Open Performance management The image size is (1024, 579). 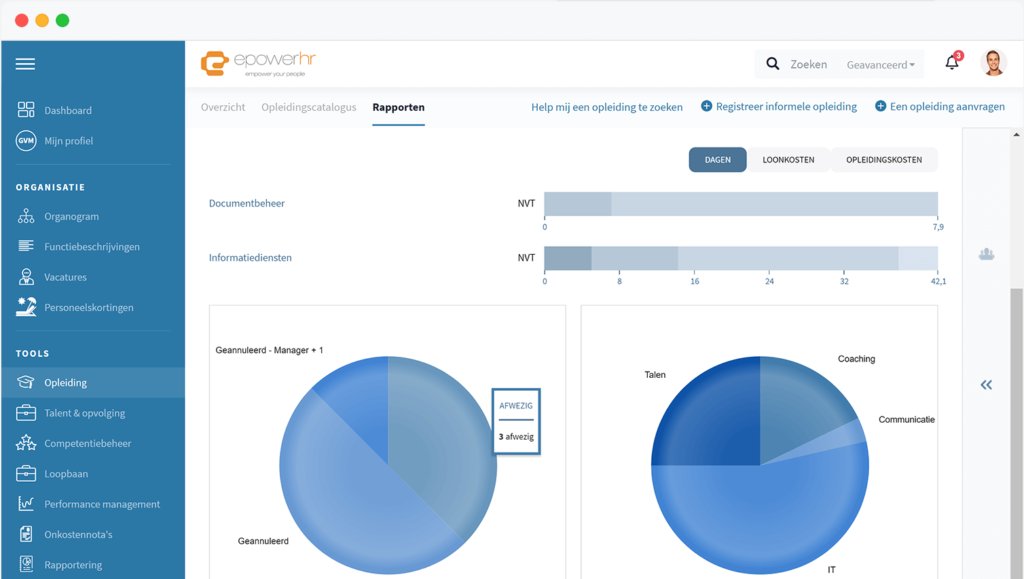pyautogui.click(x=102, y=504)
